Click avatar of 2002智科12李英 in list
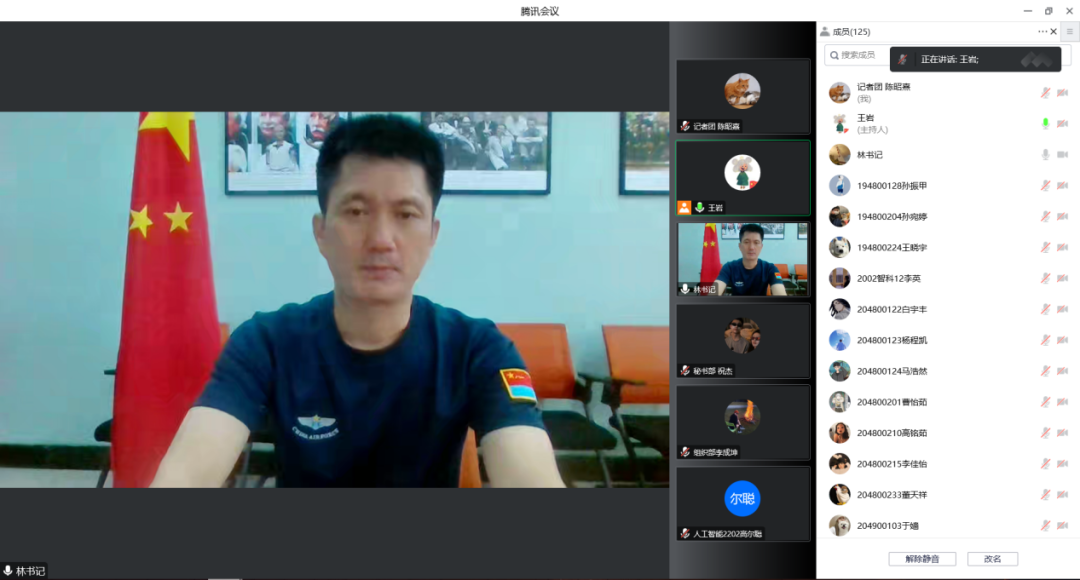 839,278
